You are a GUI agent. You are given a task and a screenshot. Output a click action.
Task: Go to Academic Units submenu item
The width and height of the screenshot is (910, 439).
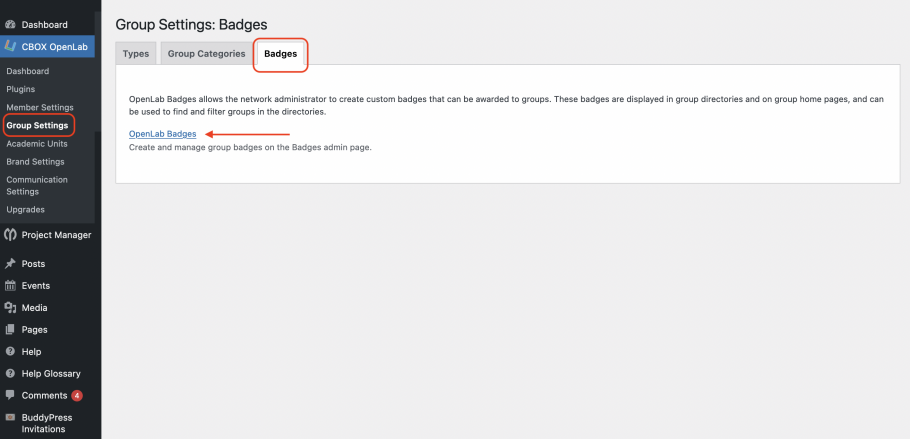37,143
